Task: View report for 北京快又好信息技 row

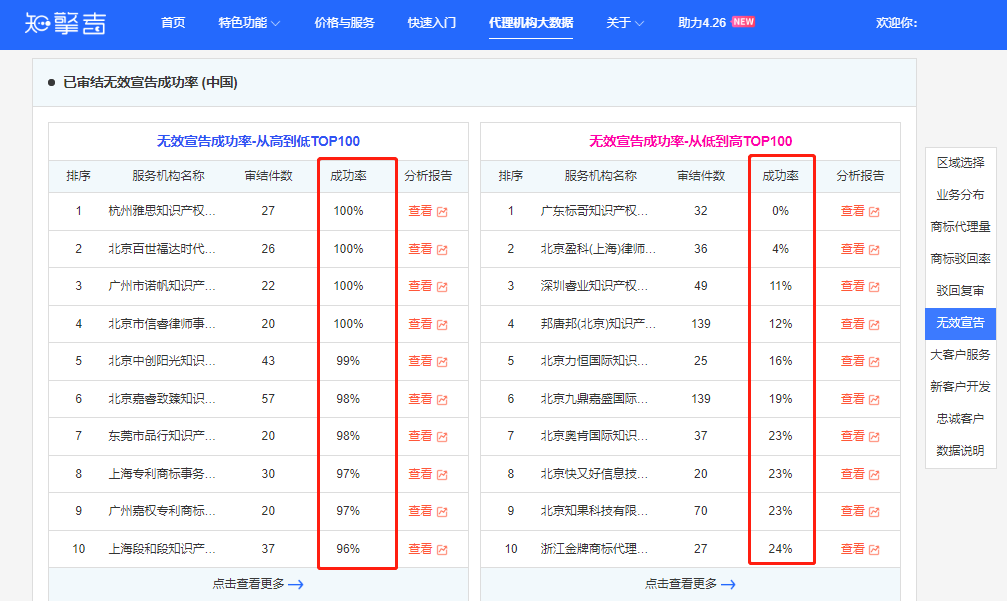Action: coord(860,474)
